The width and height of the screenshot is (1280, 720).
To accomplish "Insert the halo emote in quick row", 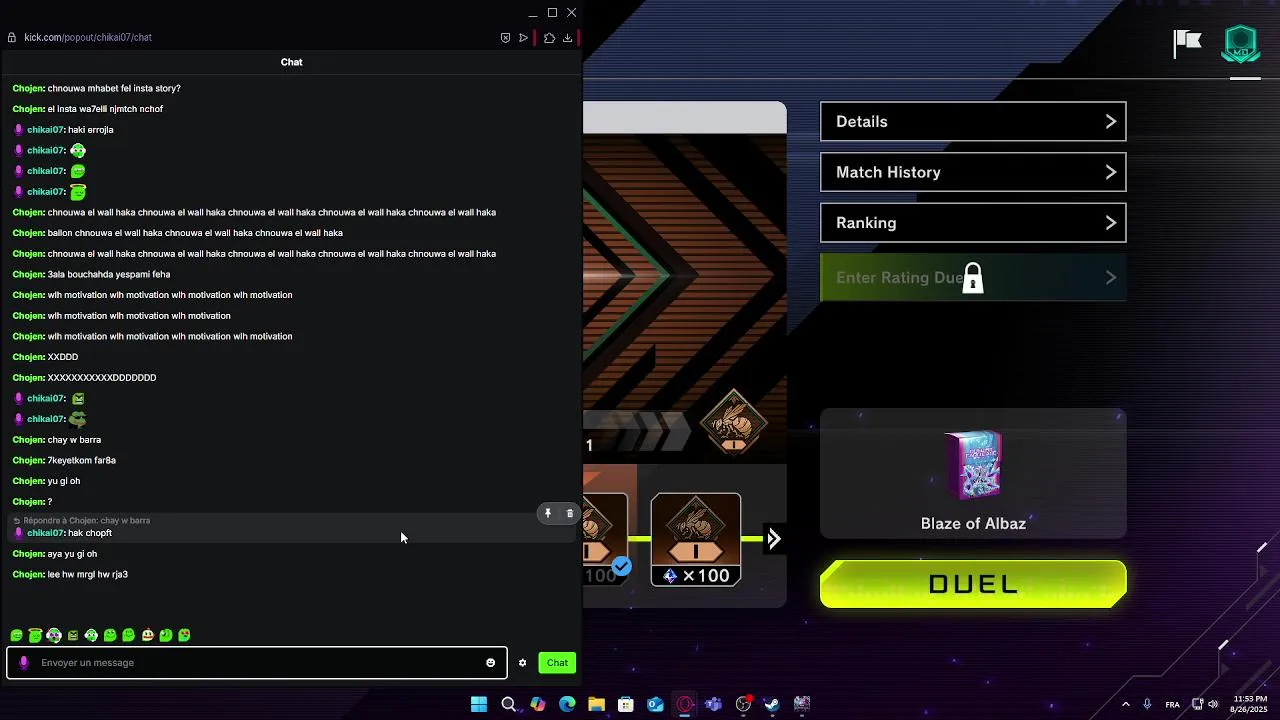I will [x=35, y=635].
